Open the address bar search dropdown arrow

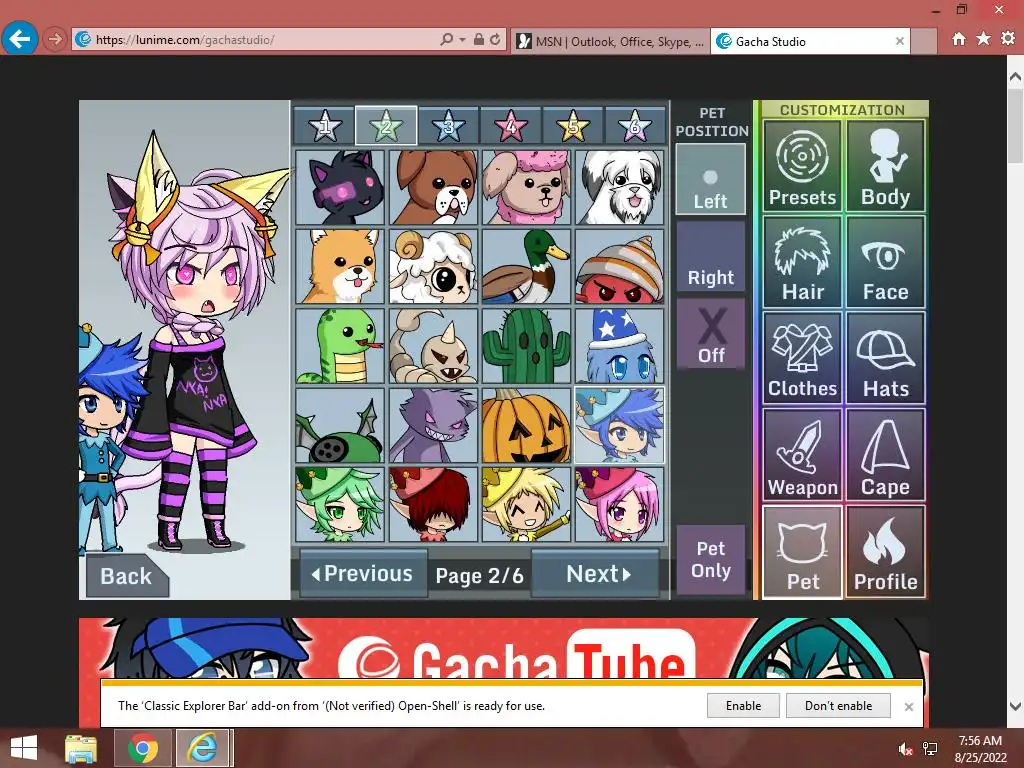tap(462, 40)
